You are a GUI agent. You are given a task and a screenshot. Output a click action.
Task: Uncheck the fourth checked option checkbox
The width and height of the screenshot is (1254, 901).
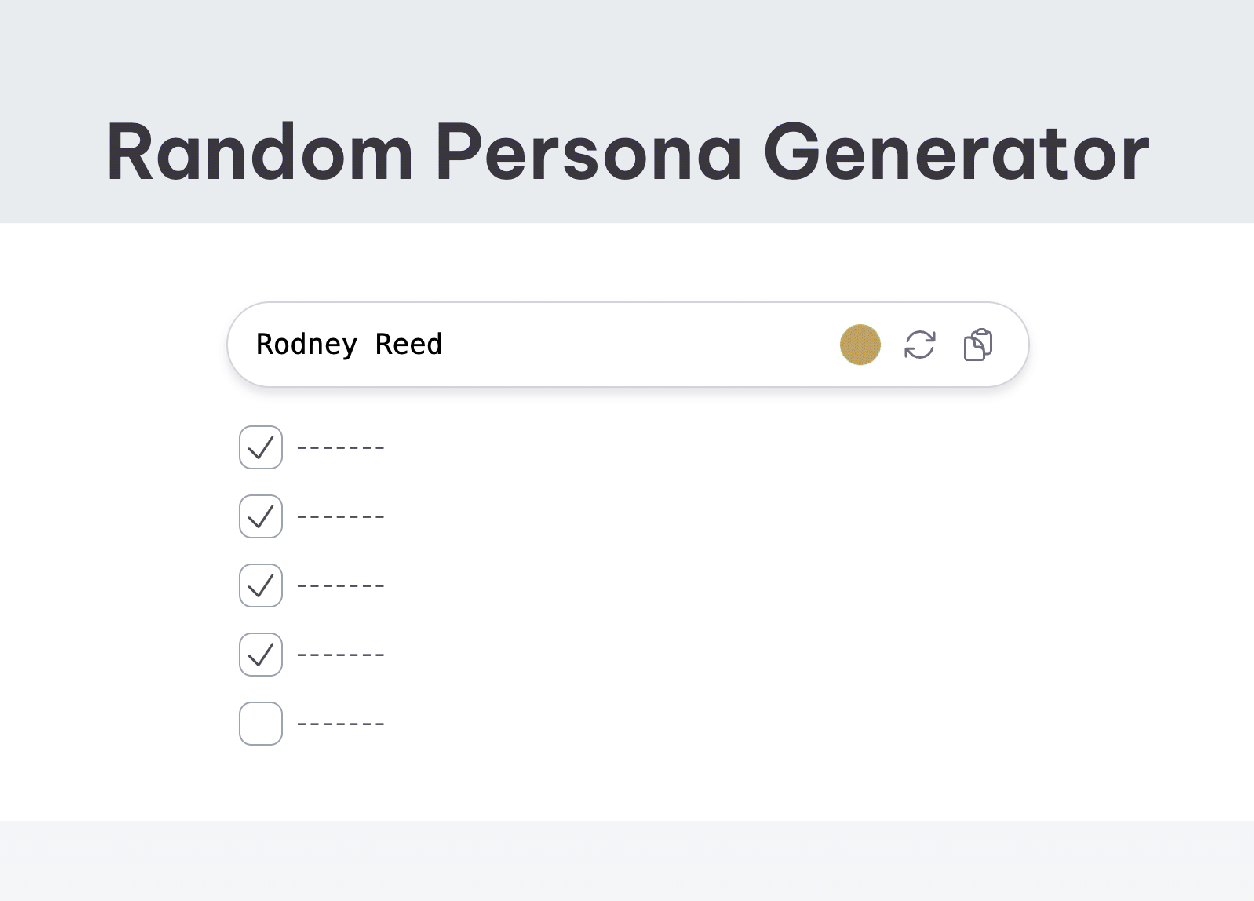coord(261,655)
